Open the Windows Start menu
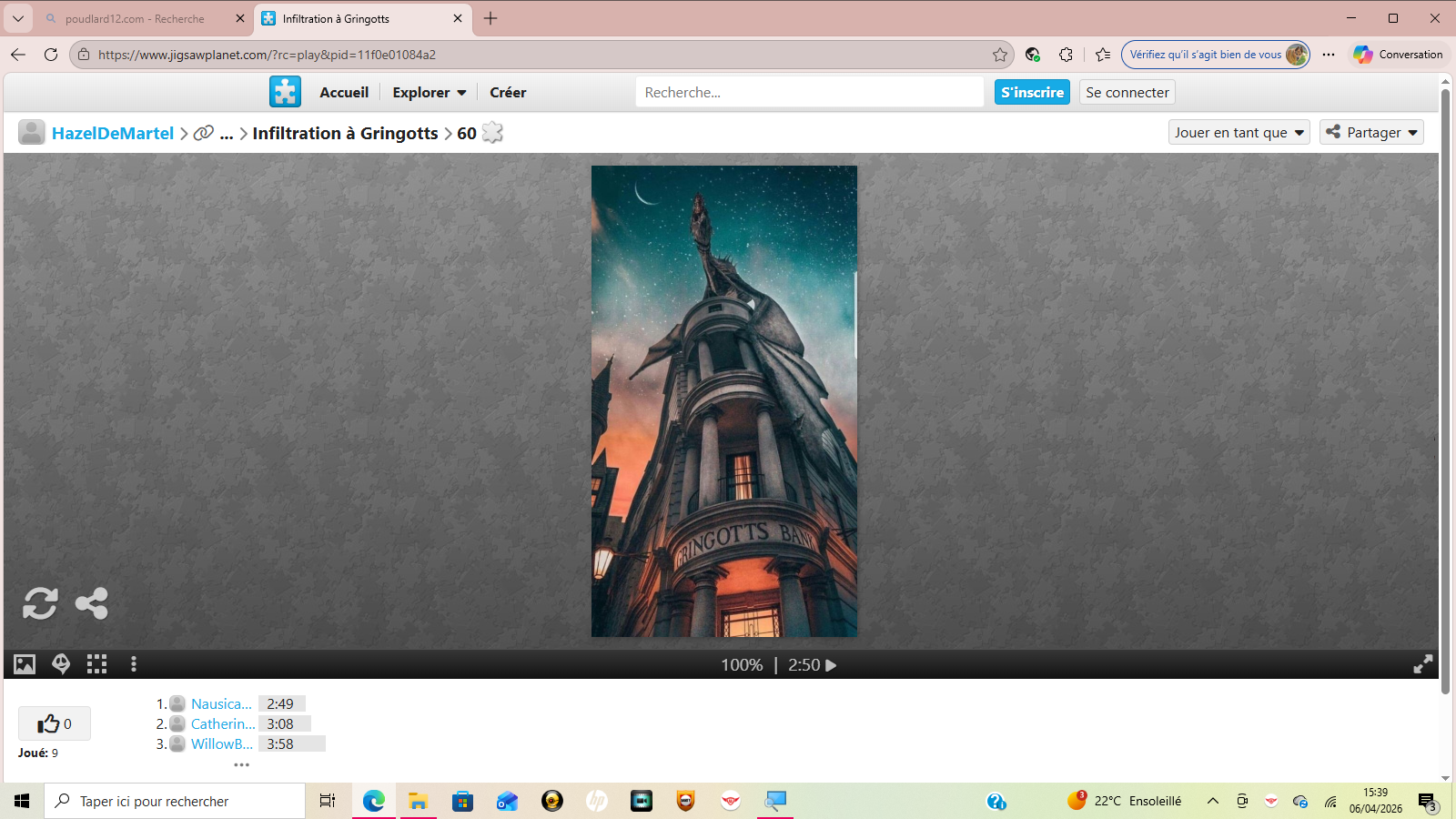The width and height of the screenshot is (1456, 819). (x=22, y=801)
